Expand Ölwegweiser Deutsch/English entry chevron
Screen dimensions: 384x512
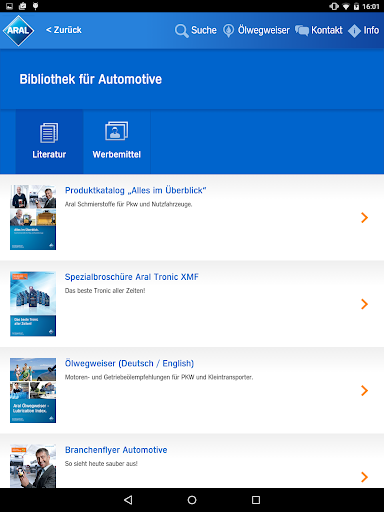pos(365,390)
